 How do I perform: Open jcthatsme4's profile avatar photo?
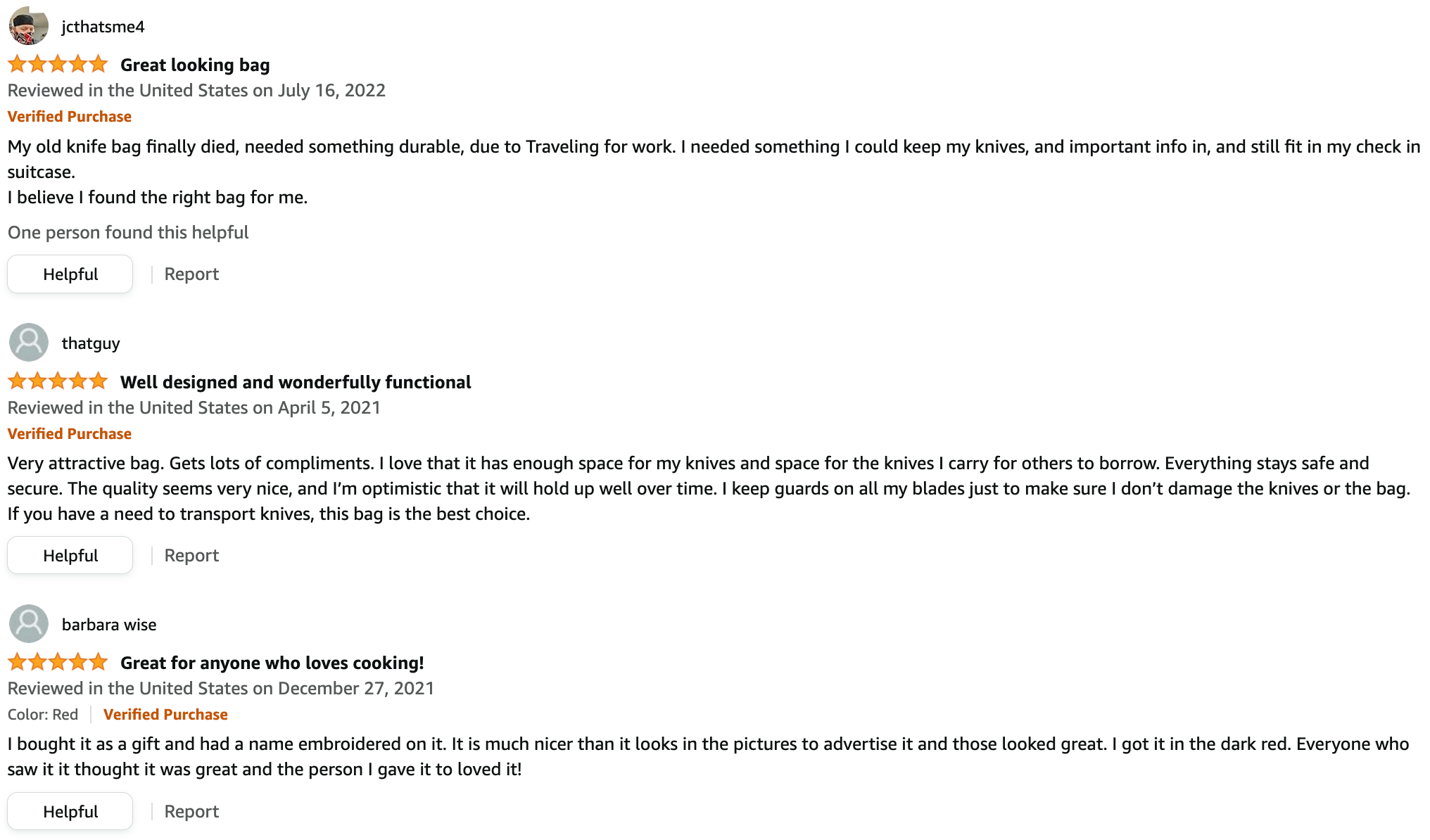coord(29,26)
